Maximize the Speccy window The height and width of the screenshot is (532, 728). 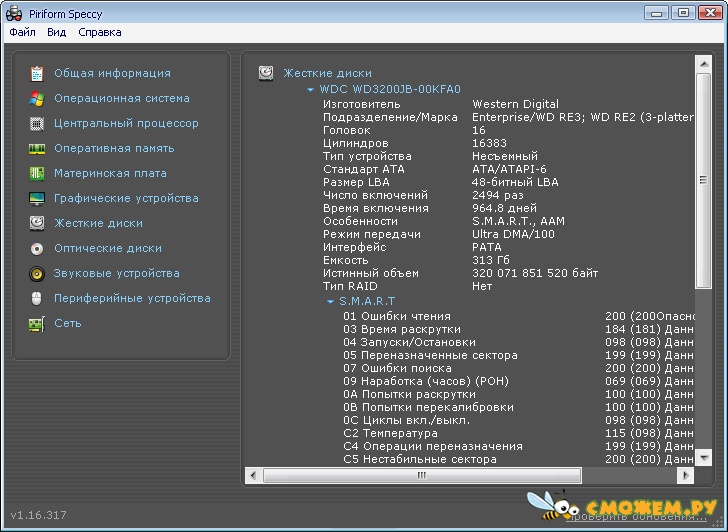tap(683, 13)
